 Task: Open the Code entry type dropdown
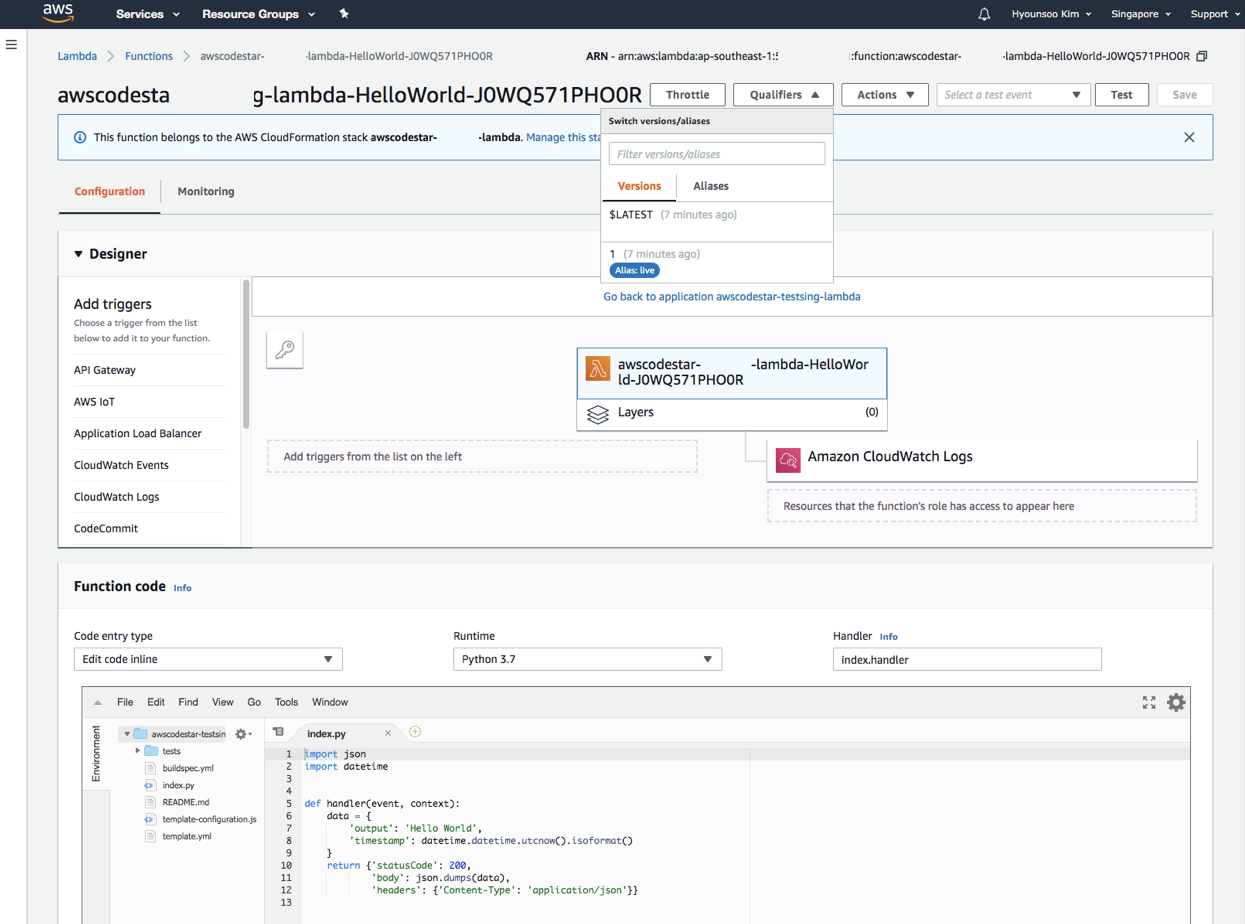(x=208, y=659)
